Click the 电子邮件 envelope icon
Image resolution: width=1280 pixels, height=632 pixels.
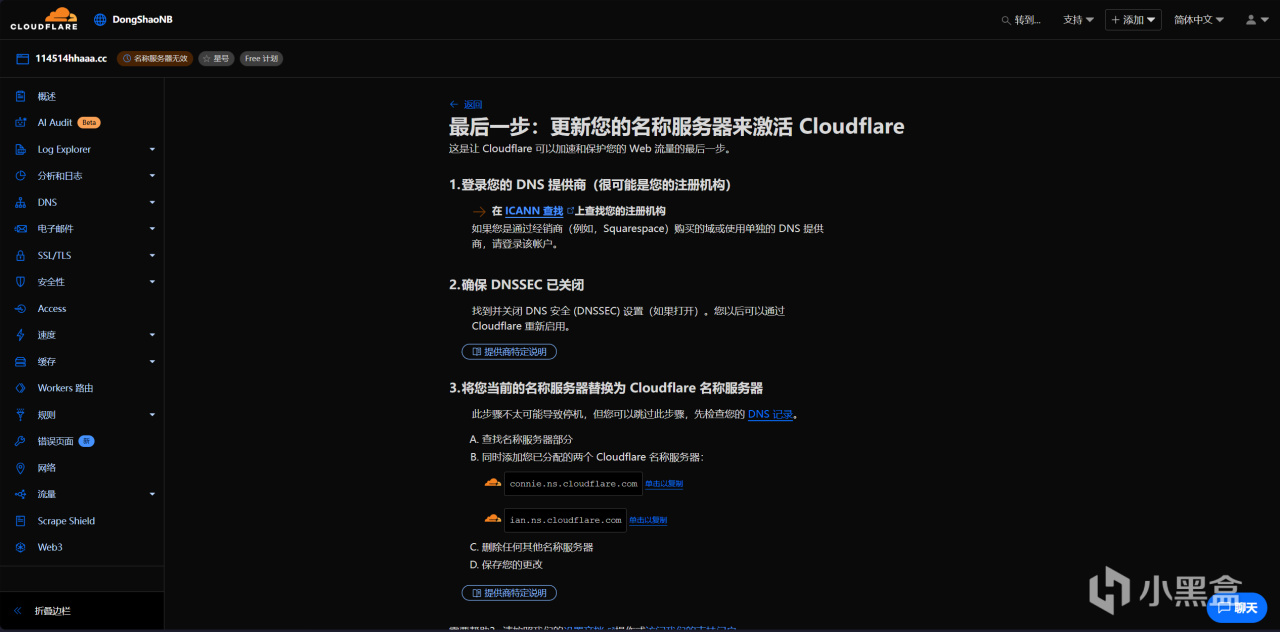pos(21,229)
